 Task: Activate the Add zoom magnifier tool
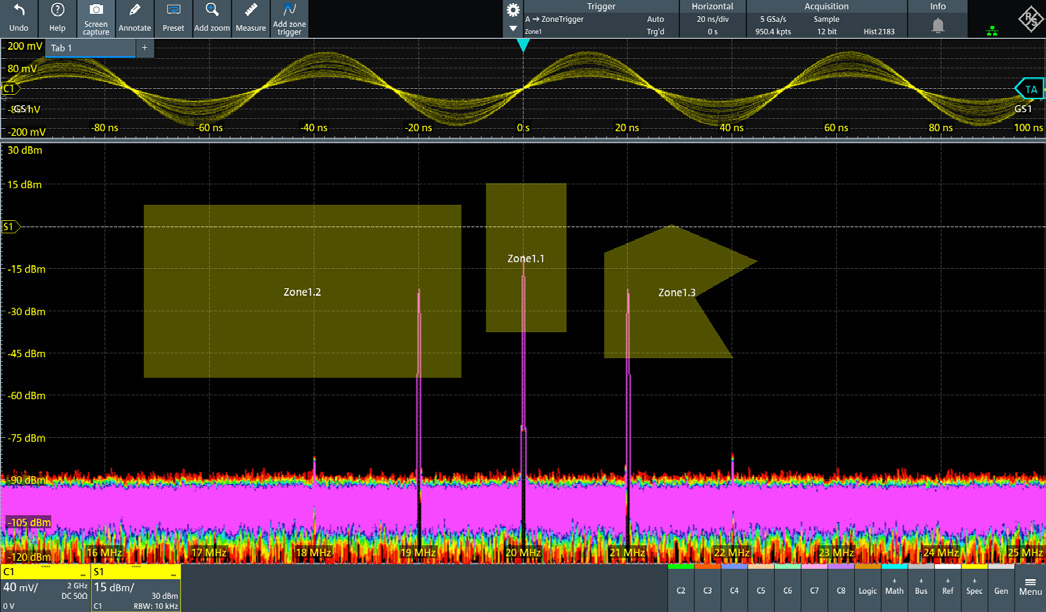click(x=212, y=18)
